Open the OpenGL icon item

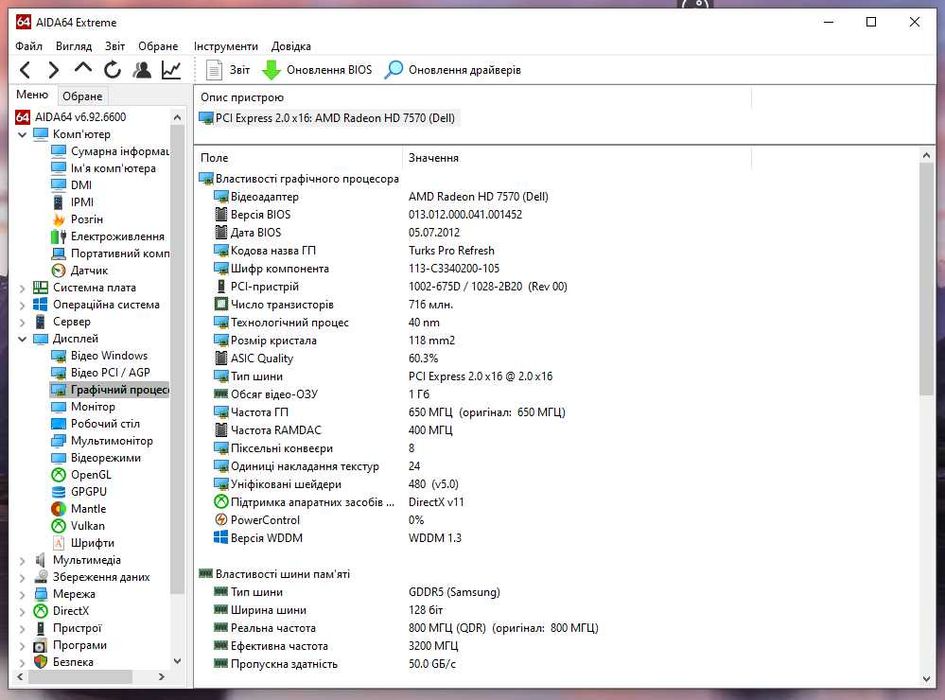pyautogui.click(x=81, y=475)
